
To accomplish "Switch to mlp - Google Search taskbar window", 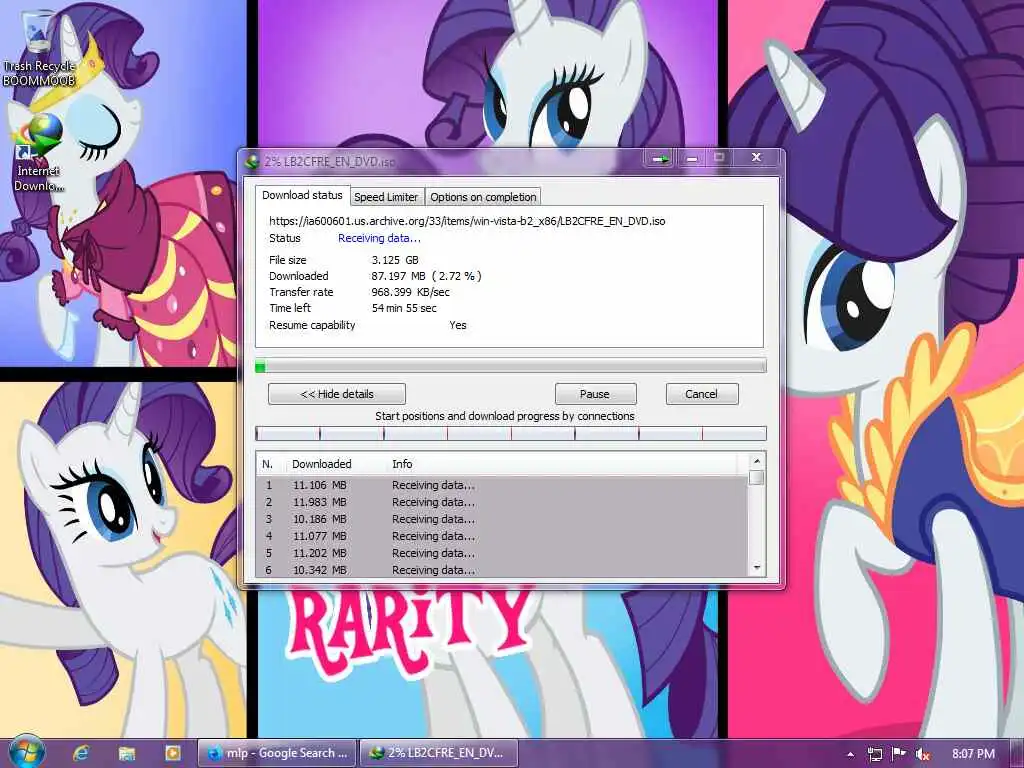I will click(x=277, y=753).
